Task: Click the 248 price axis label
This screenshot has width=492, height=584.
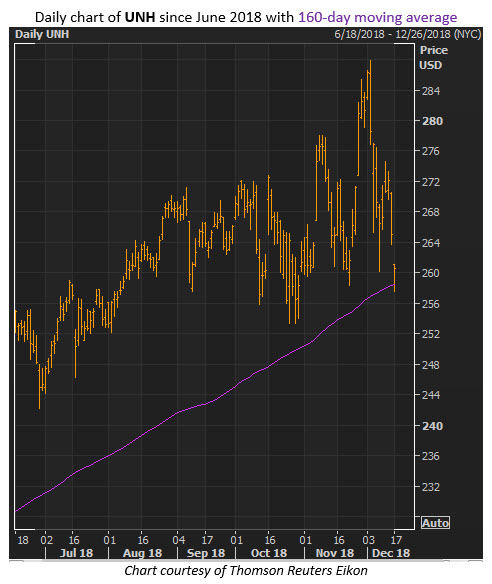Action: pyautogui.click(x=431, y=365)
